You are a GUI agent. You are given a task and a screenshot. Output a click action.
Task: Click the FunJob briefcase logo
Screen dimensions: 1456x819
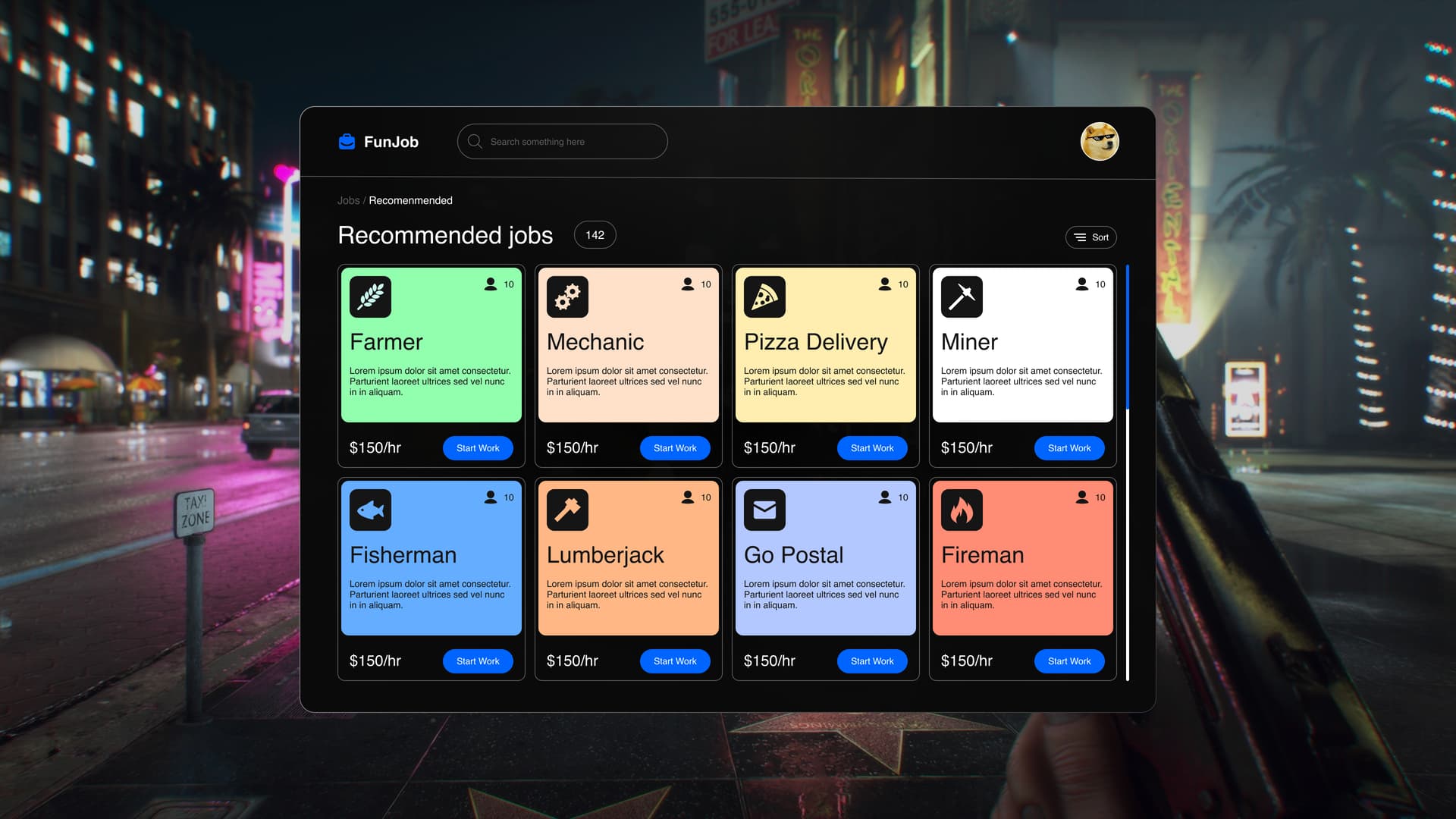tap(347, 142)
